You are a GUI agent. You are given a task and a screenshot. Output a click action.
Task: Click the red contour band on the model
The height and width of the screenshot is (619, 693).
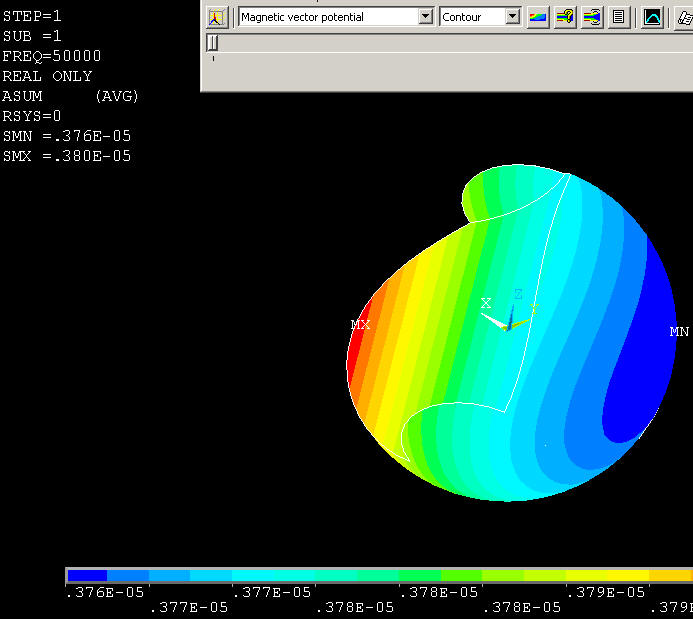pos(353,345)
